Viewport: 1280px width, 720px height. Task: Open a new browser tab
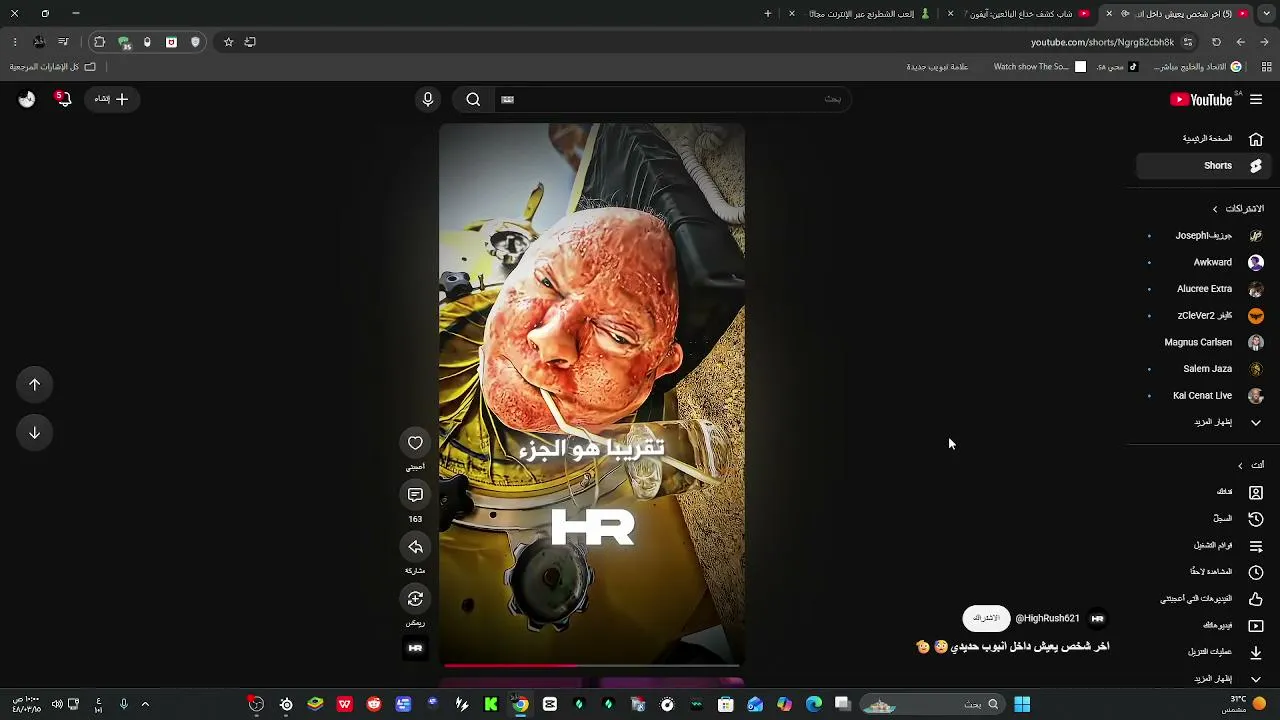click(768, 13)
